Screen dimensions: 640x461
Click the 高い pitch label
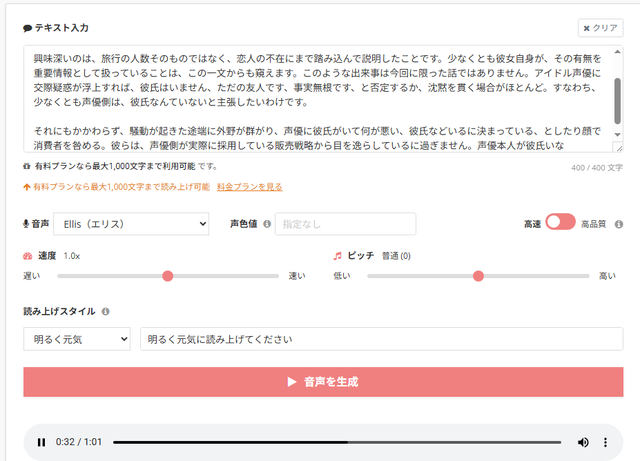(607, 276)
